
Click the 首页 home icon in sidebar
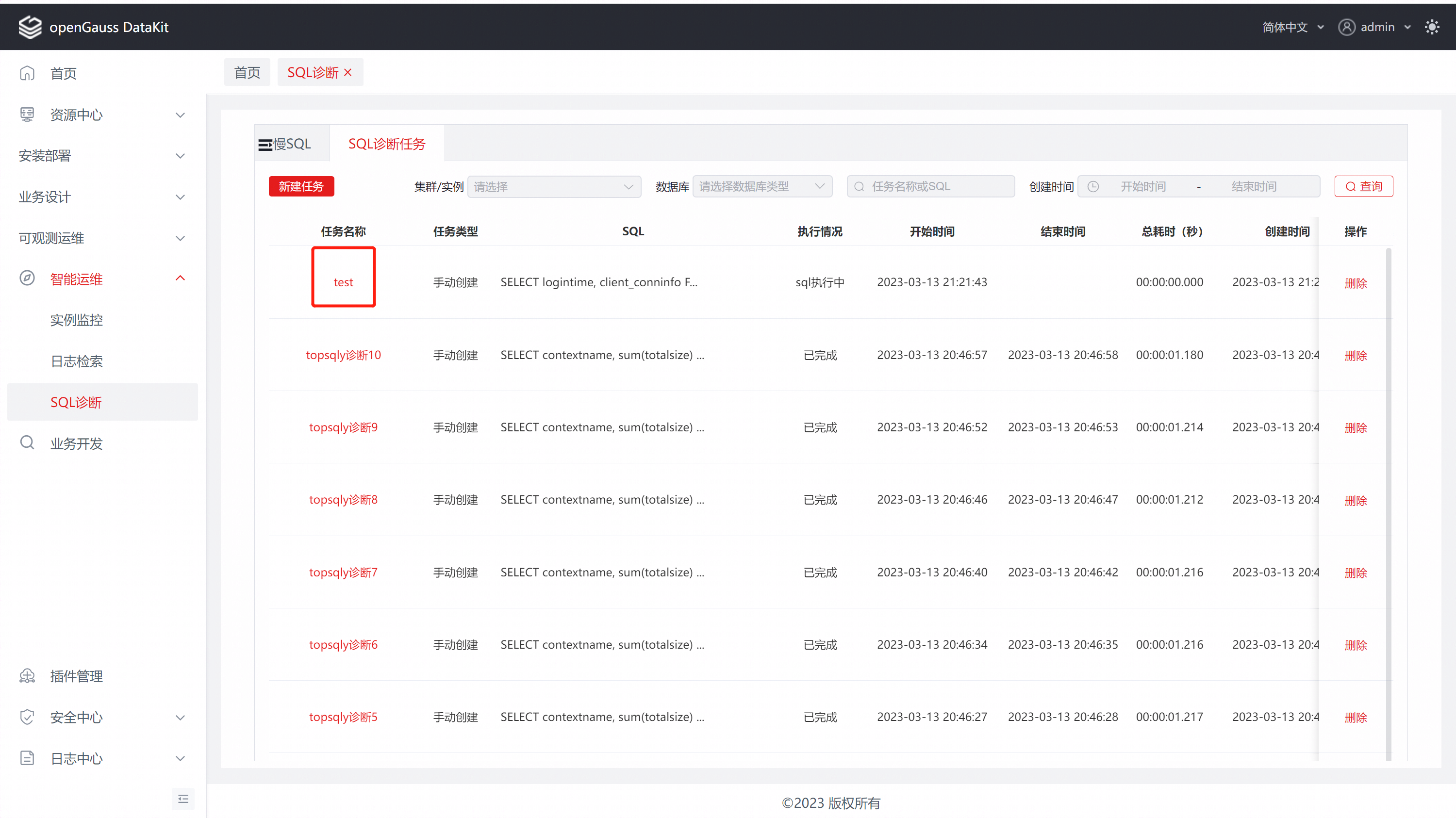click(27, 73)
